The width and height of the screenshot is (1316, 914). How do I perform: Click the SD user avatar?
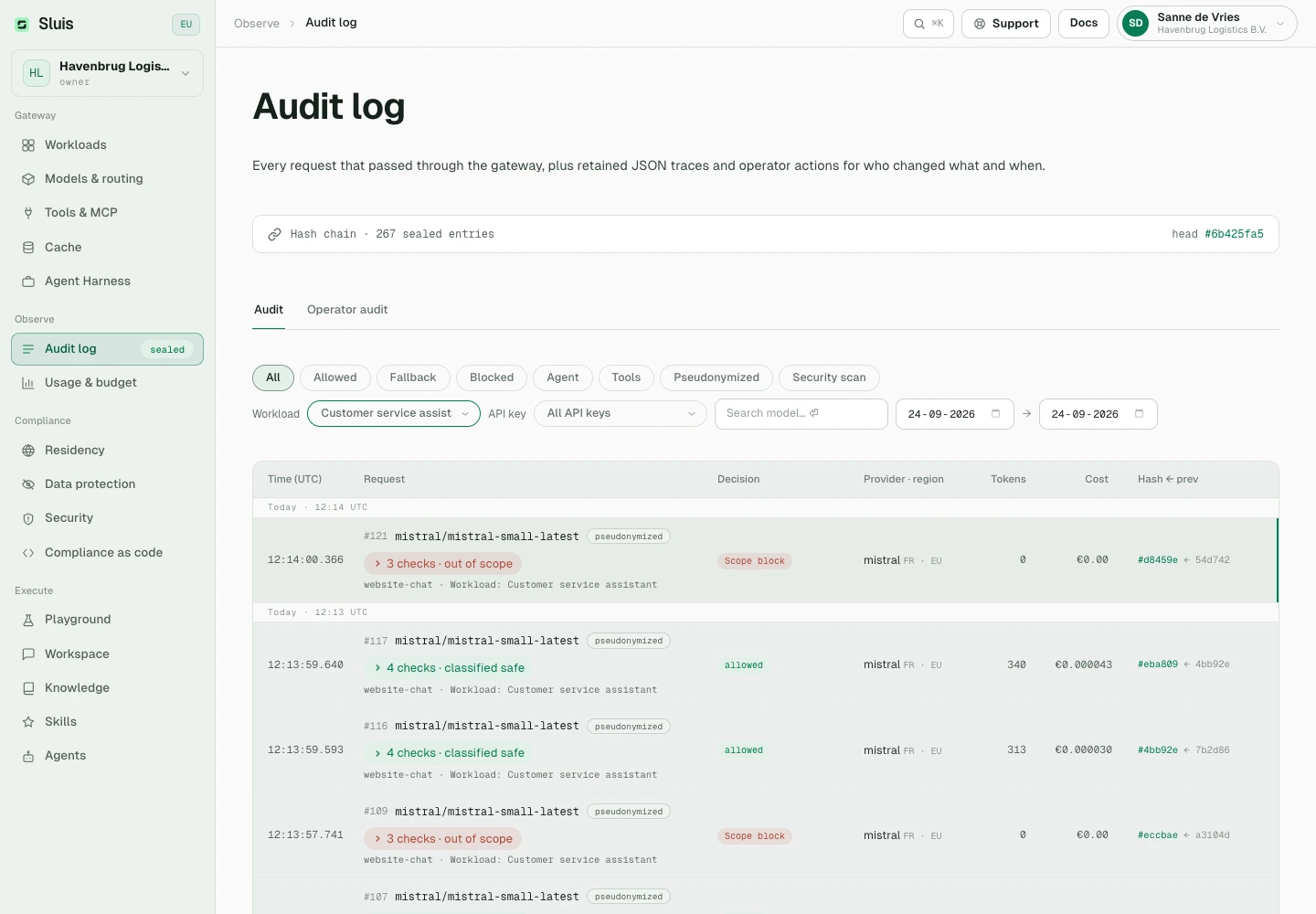point(1136,24)
